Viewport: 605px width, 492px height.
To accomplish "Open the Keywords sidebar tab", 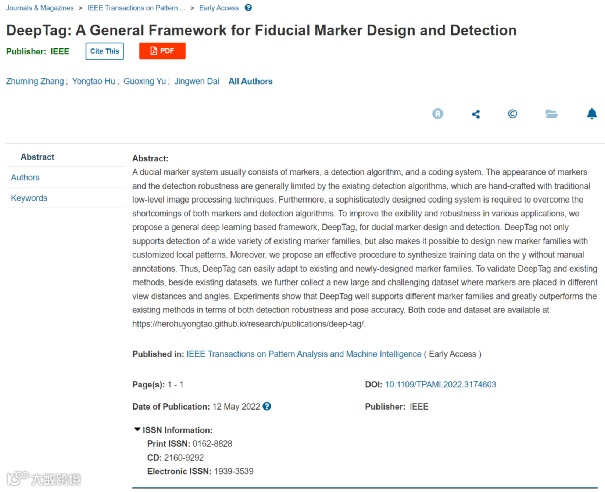I will (29, 198).
